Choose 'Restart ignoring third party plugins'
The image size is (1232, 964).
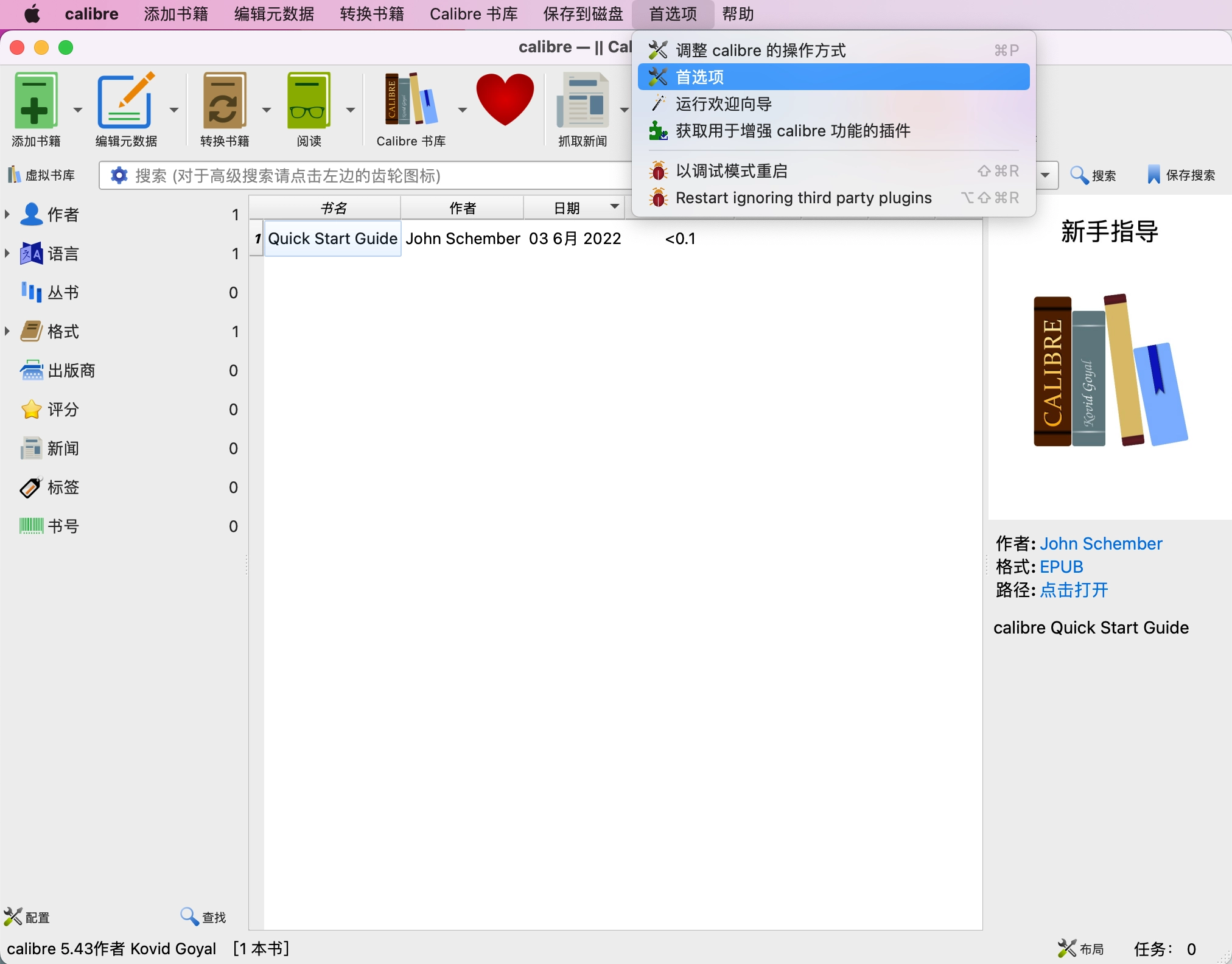[833, 197]
